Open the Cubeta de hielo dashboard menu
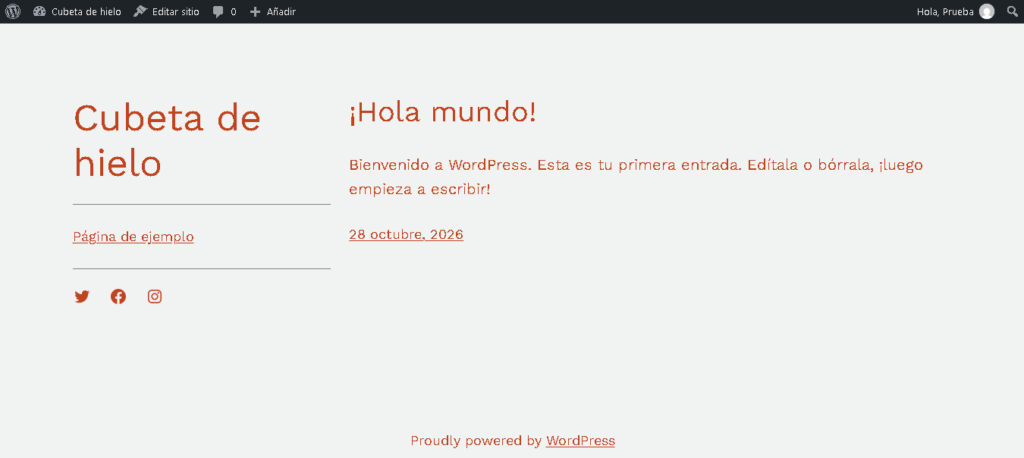Image resolution: width=1024 pixels, height=458 pixels. 77,11
